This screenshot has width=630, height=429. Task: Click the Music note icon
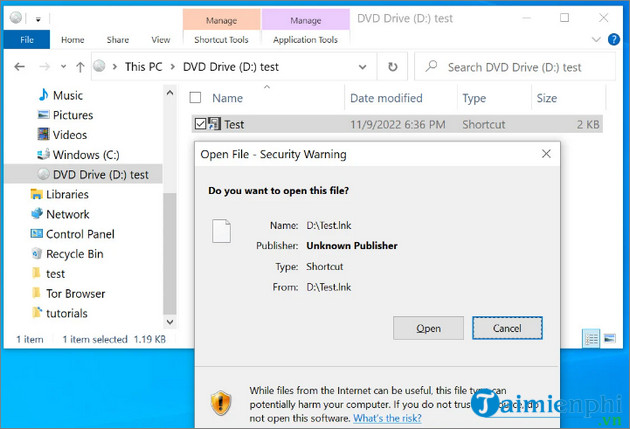pyautogui.click(x=43, y=95)
